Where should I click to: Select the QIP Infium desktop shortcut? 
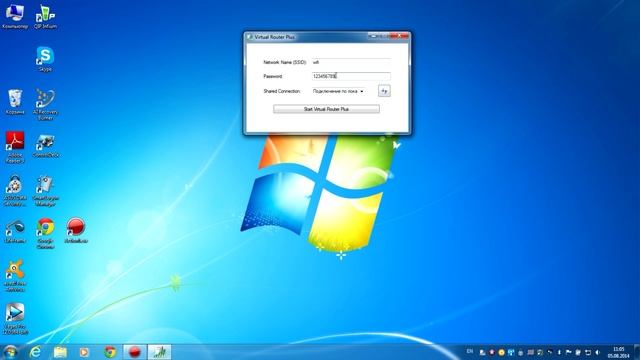coord(45,16)
